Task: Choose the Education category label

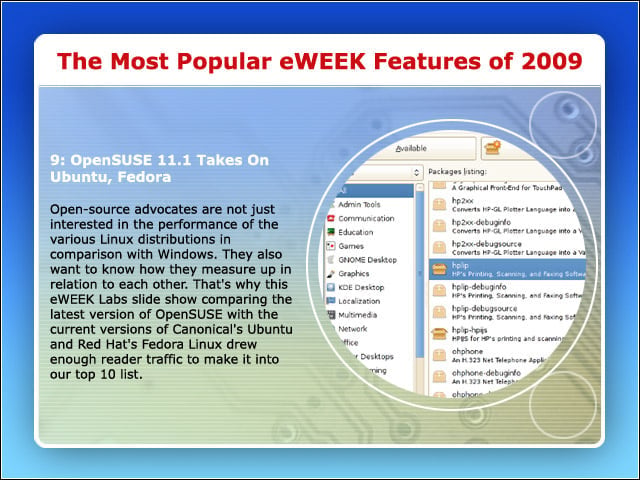Action: coord(356,232)
